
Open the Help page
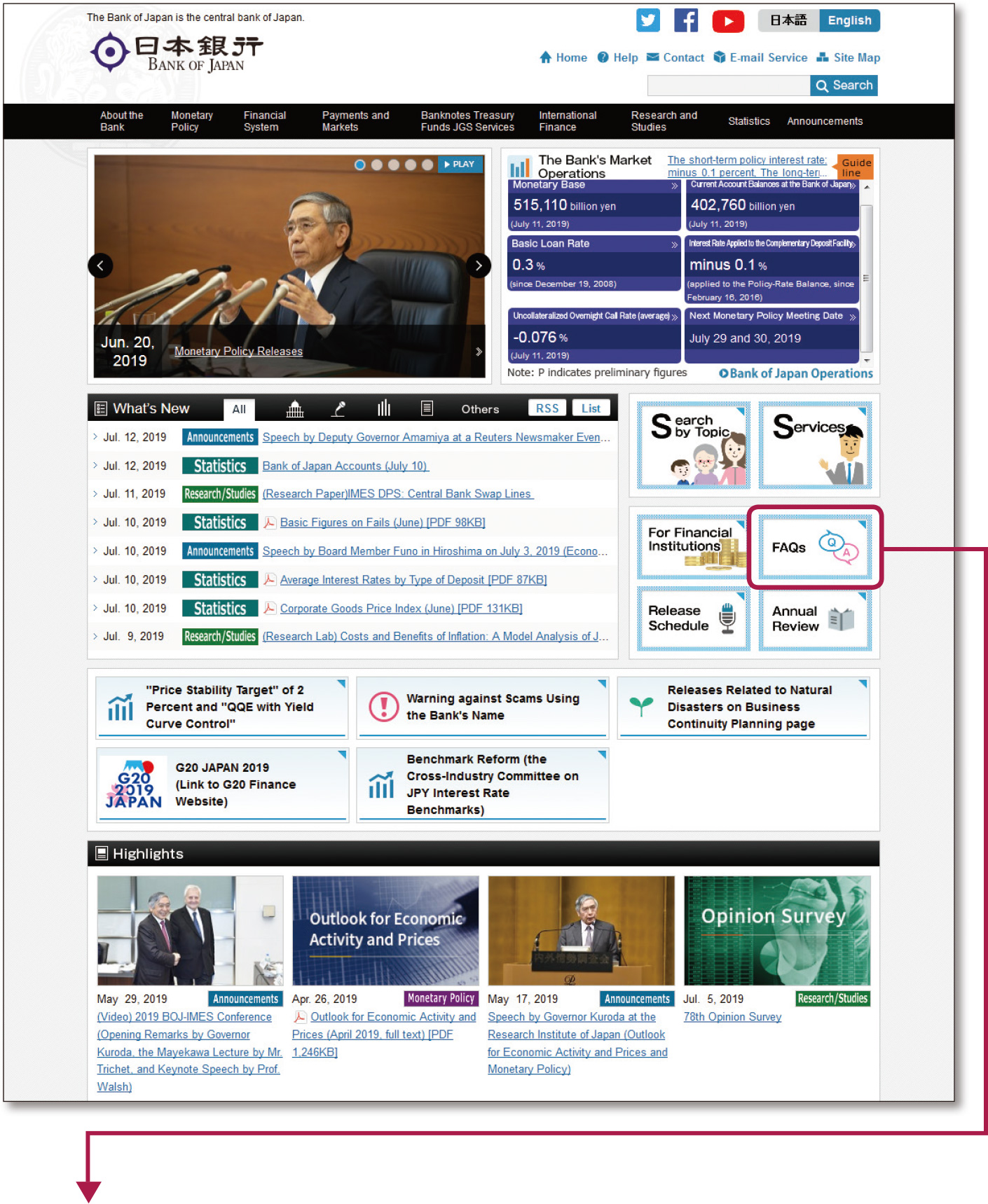(x=617, y=57)
